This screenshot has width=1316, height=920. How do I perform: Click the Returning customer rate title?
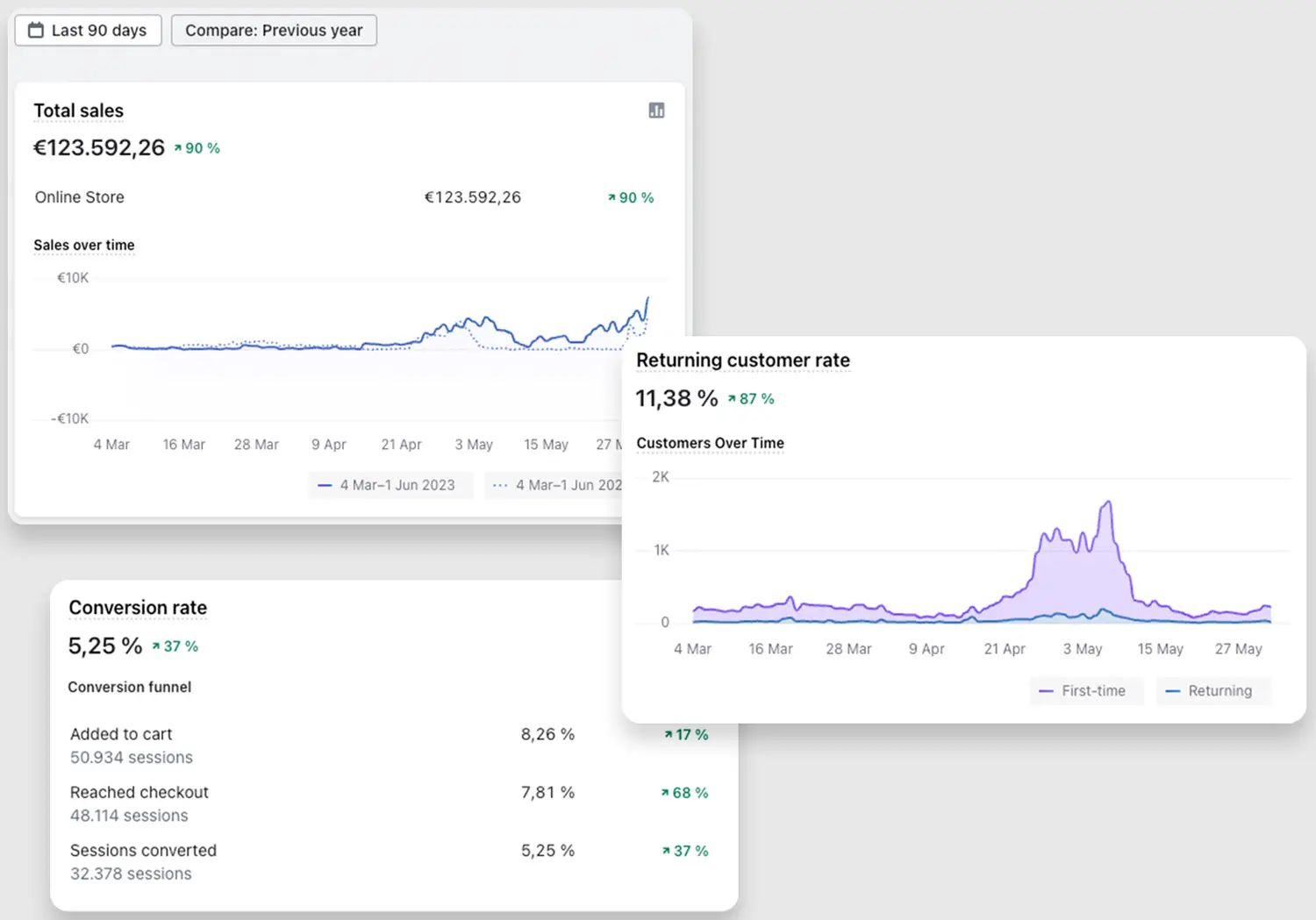[x=742, y=360]
